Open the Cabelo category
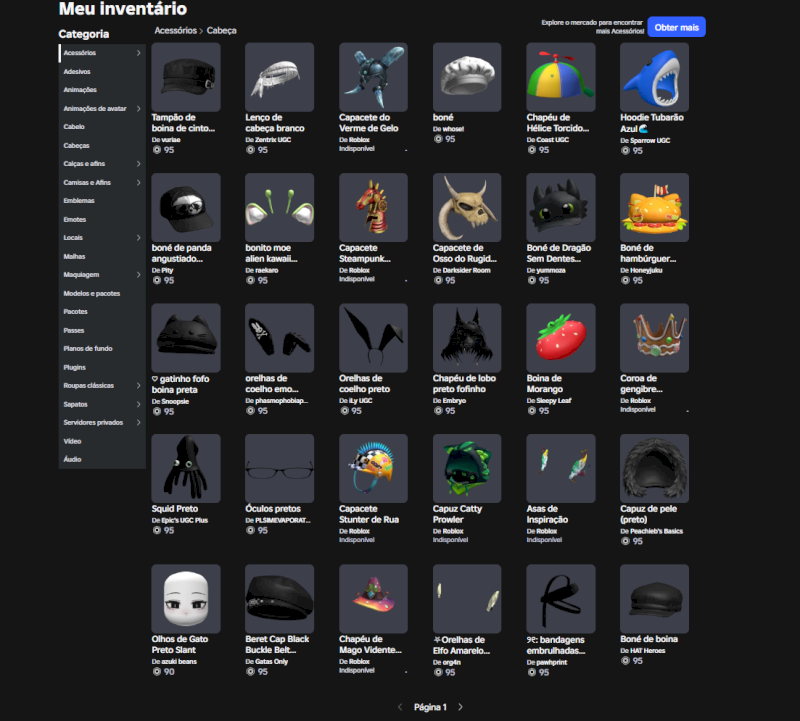Screen dimensions: 800x721 [102, 127]
